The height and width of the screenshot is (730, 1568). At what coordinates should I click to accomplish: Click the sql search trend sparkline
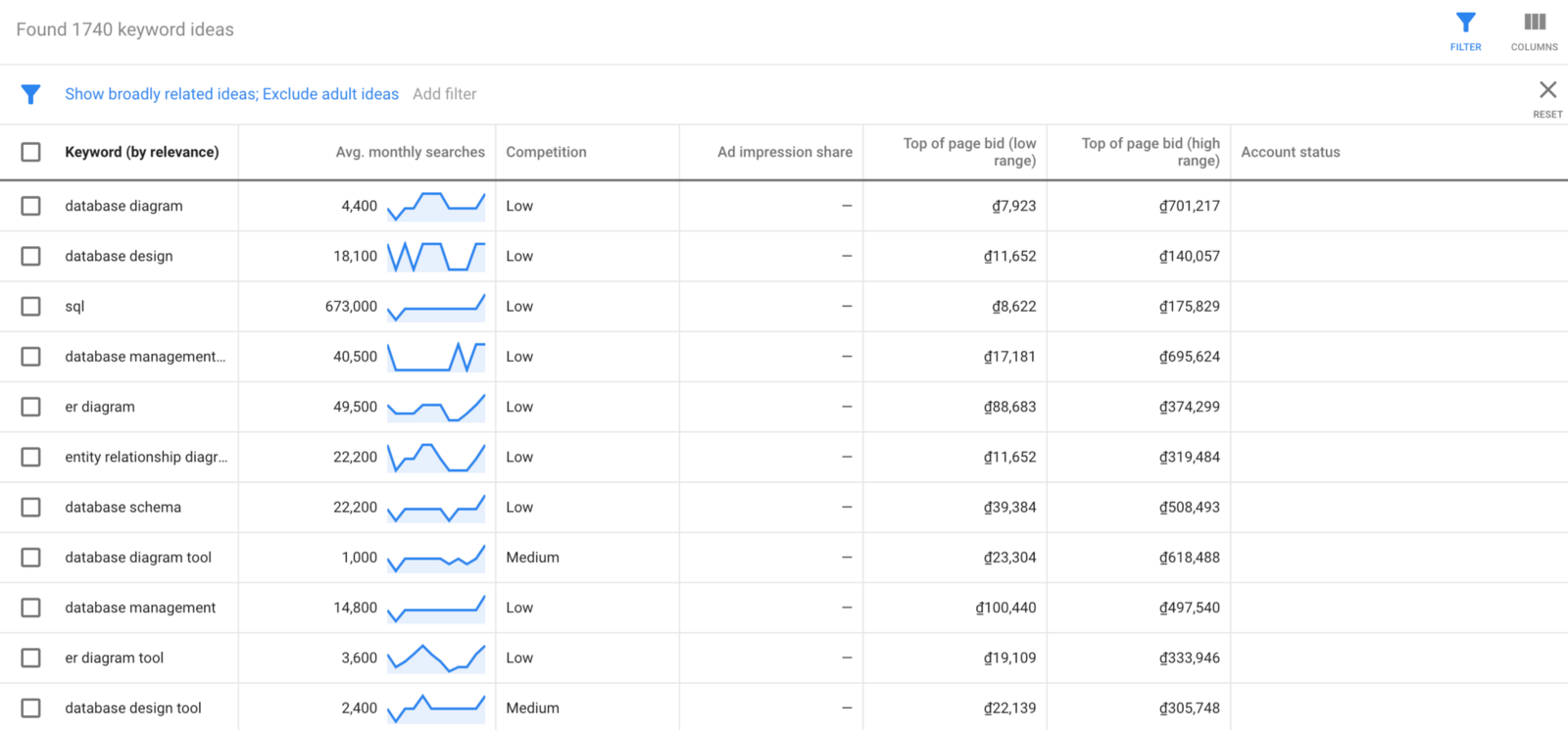(x=436, y=307)
